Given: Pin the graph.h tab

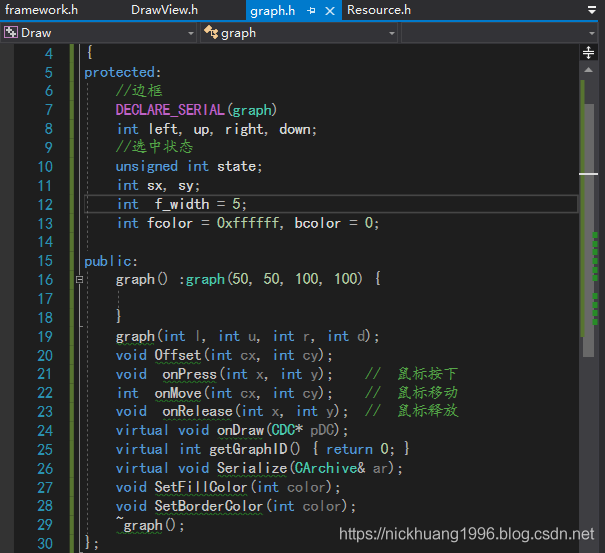Looking at the screenshot, I should click(x=312, y=10).
